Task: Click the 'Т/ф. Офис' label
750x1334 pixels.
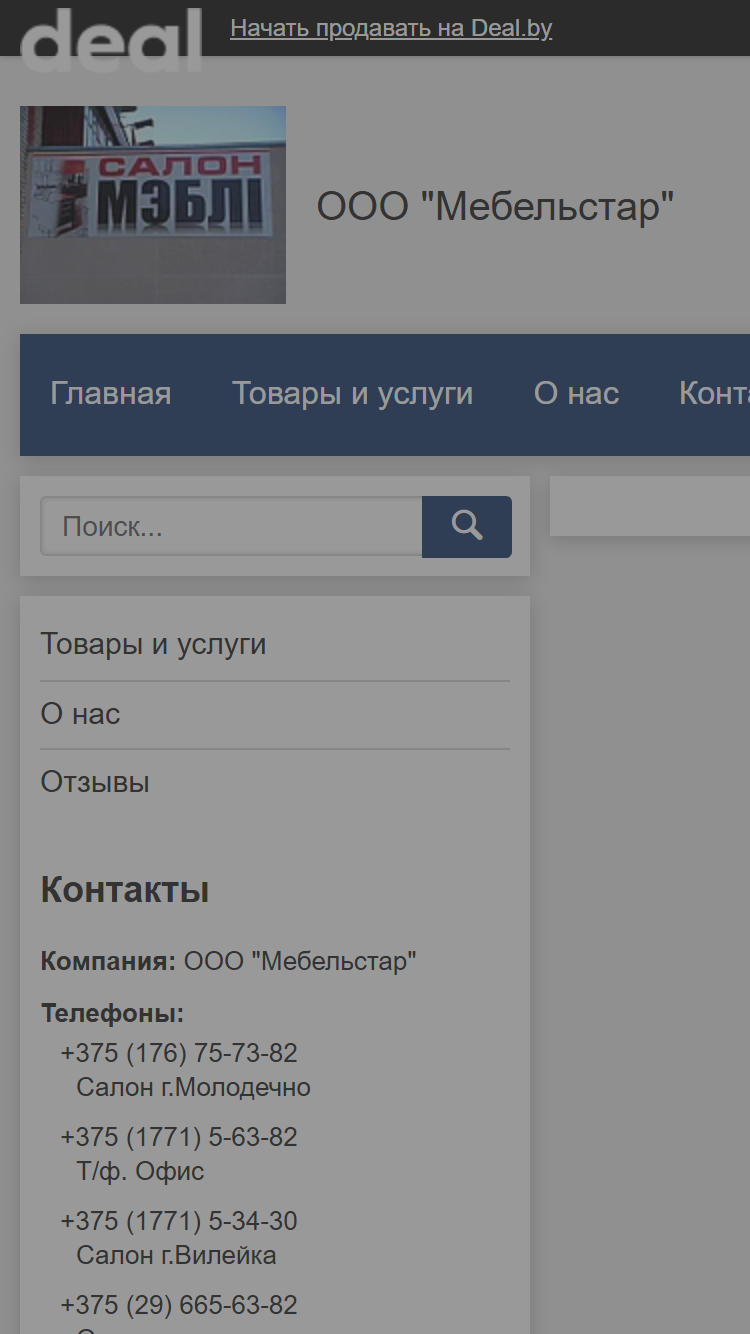Action: [x=140, y=1171]
